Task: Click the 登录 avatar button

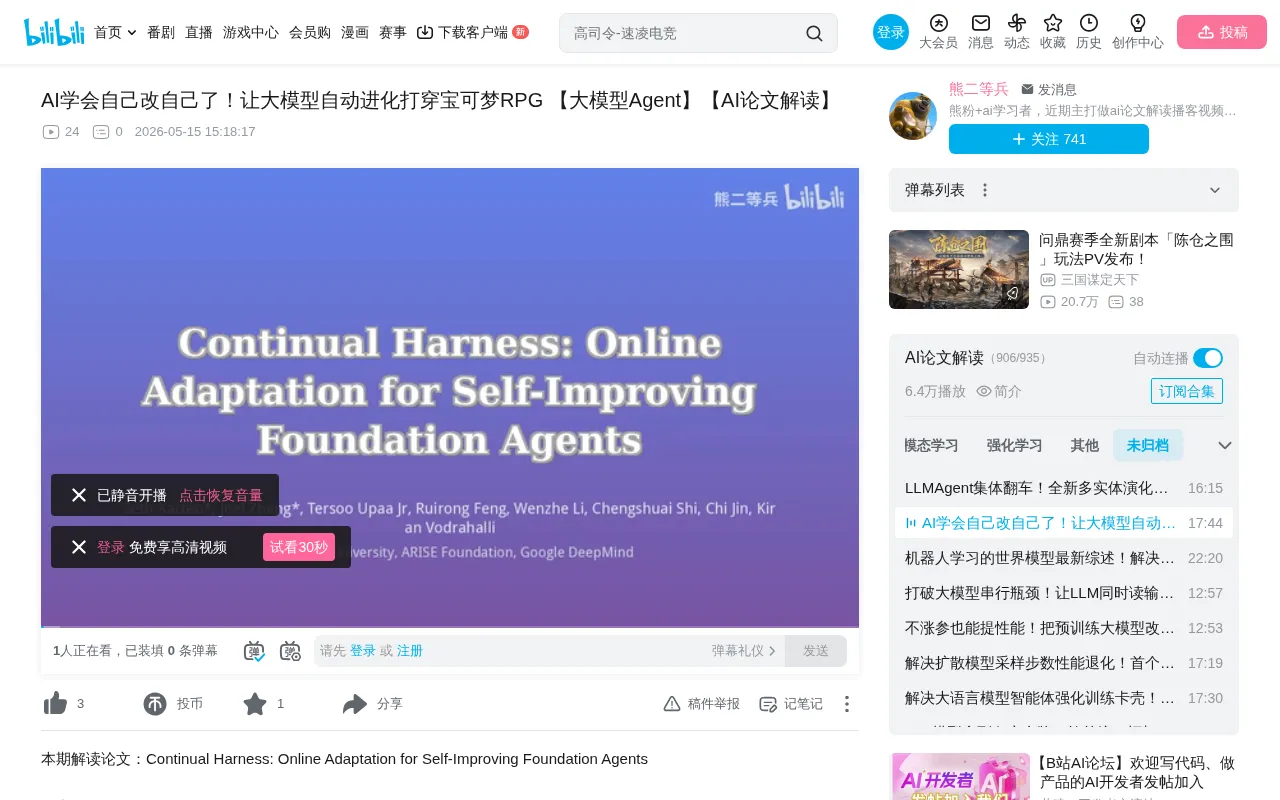Action: 891,32
